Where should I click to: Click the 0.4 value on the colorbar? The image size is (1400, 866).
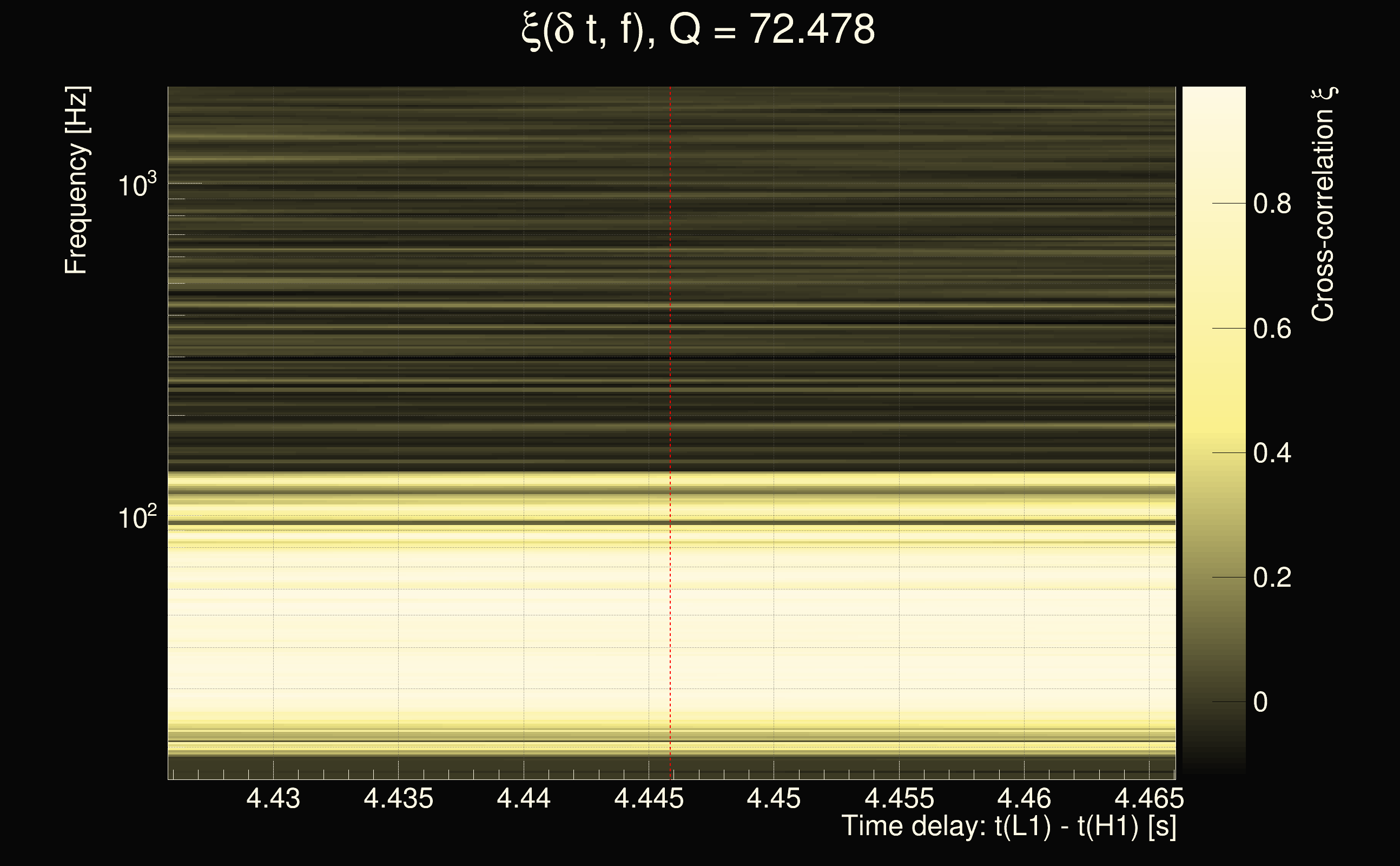point(1272,453)
